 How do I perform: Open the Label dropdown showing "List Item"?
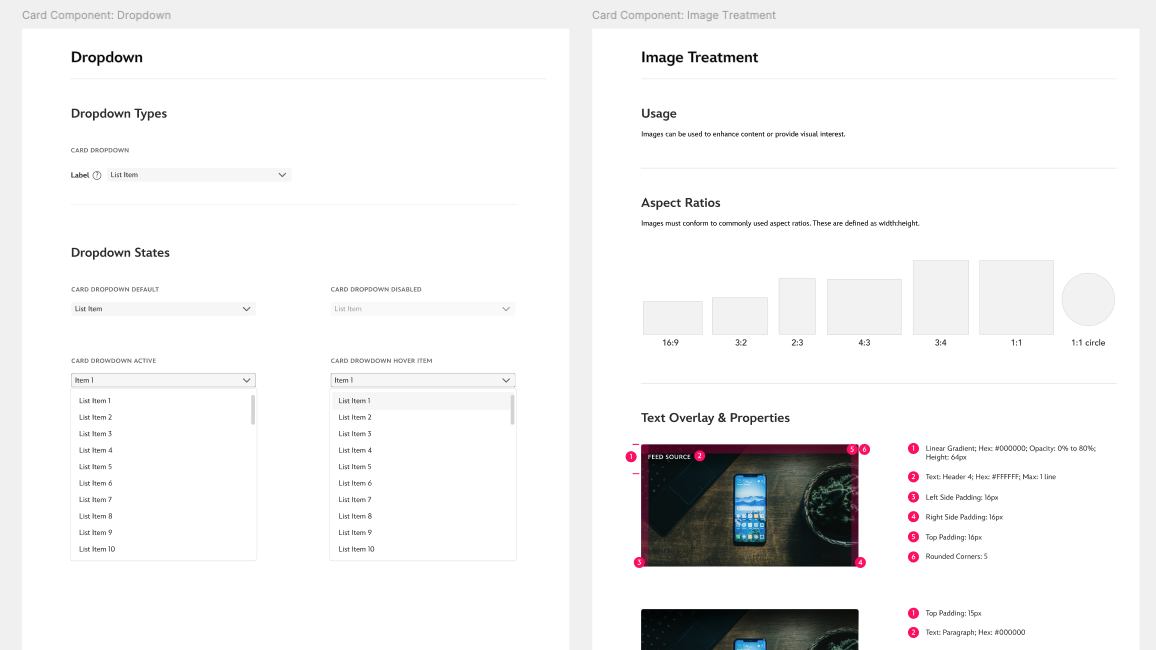pyautogui.click(x=198, y=175)
